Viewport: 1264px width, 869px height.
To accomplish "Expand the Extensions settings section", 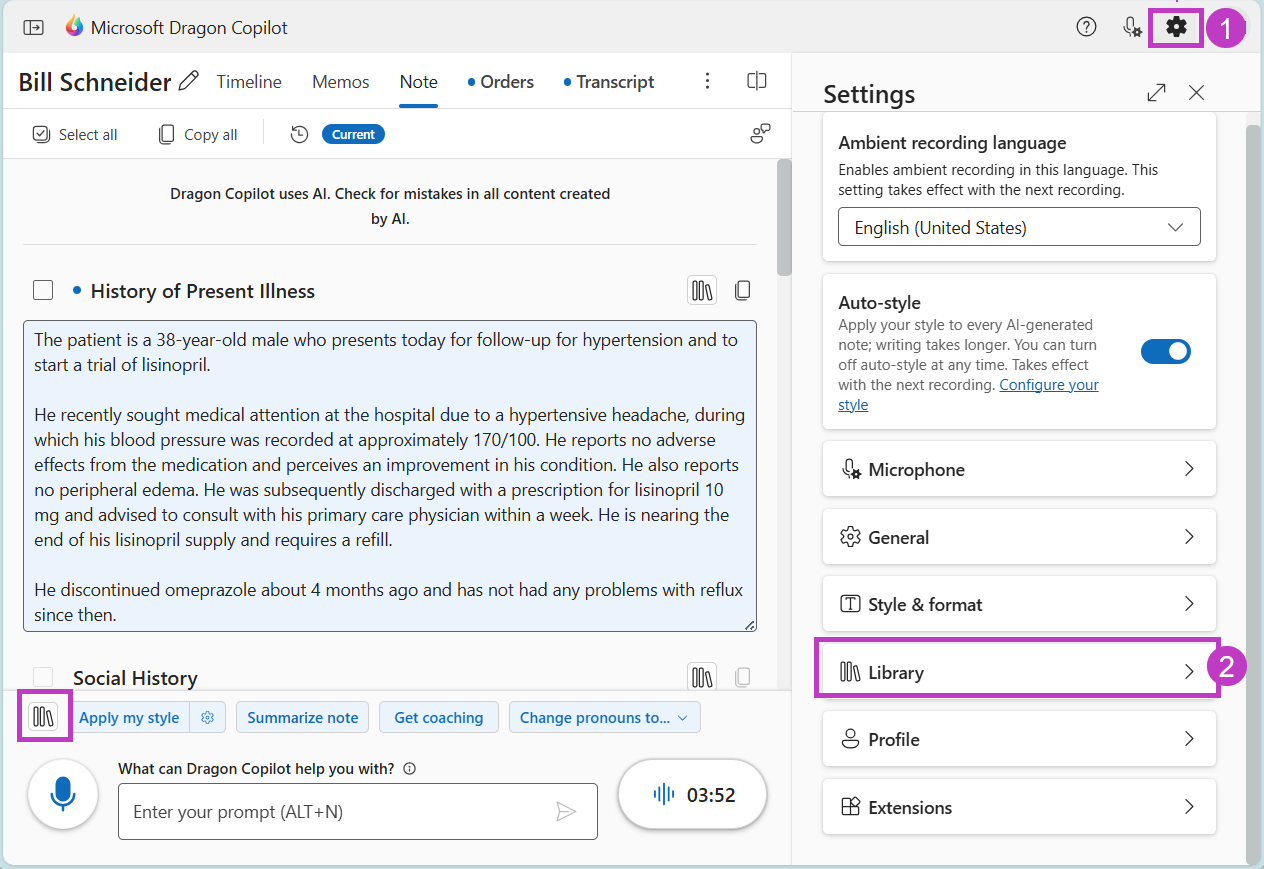I will pyautogui.click(x=1019, y=807).
